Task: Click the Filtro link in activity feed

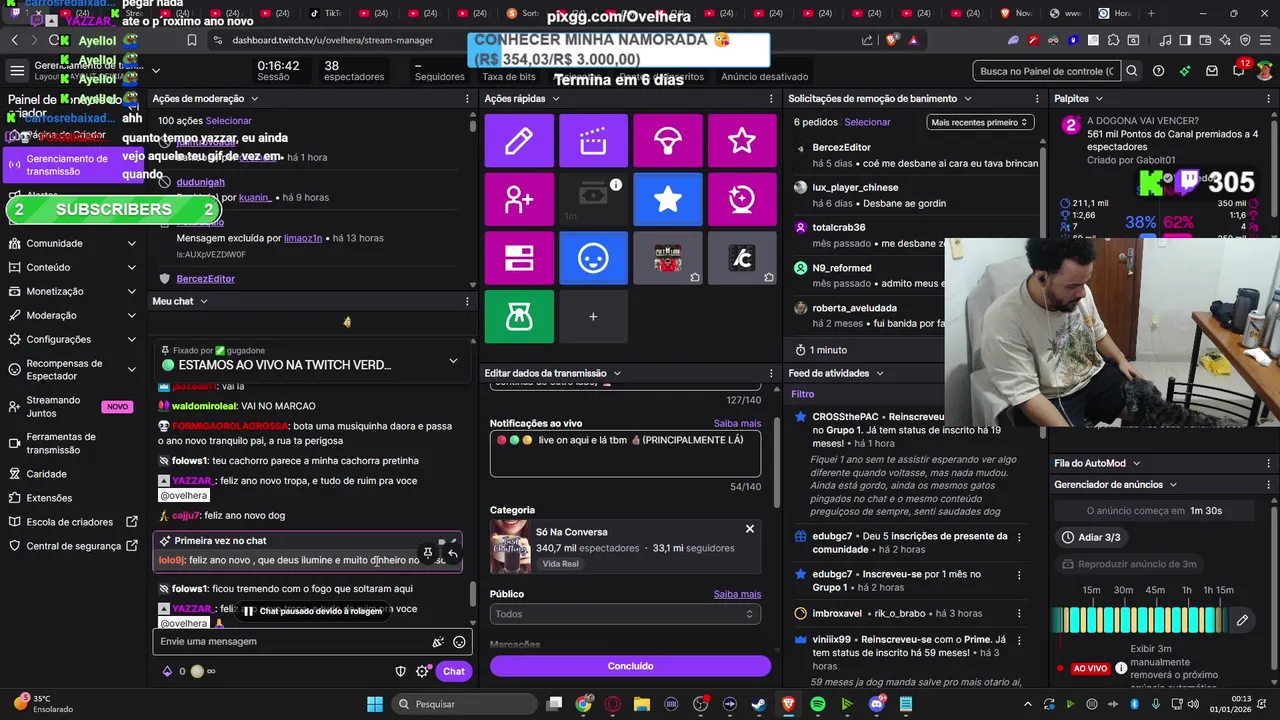Action: 803,394
